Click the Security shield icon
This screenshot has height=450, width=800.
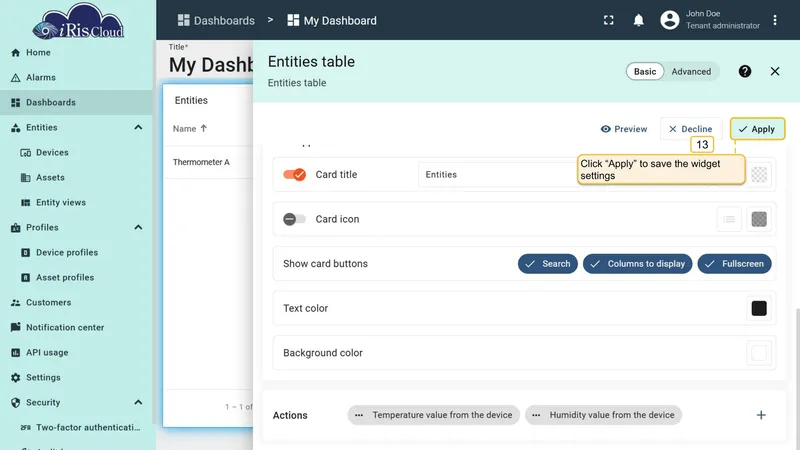tap(16, 403)
